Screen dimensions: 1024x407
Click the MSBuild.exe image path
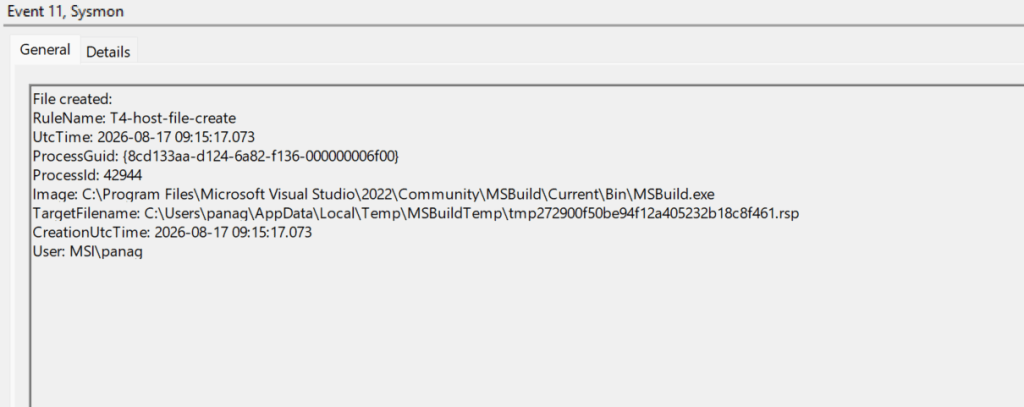(398, 194)
